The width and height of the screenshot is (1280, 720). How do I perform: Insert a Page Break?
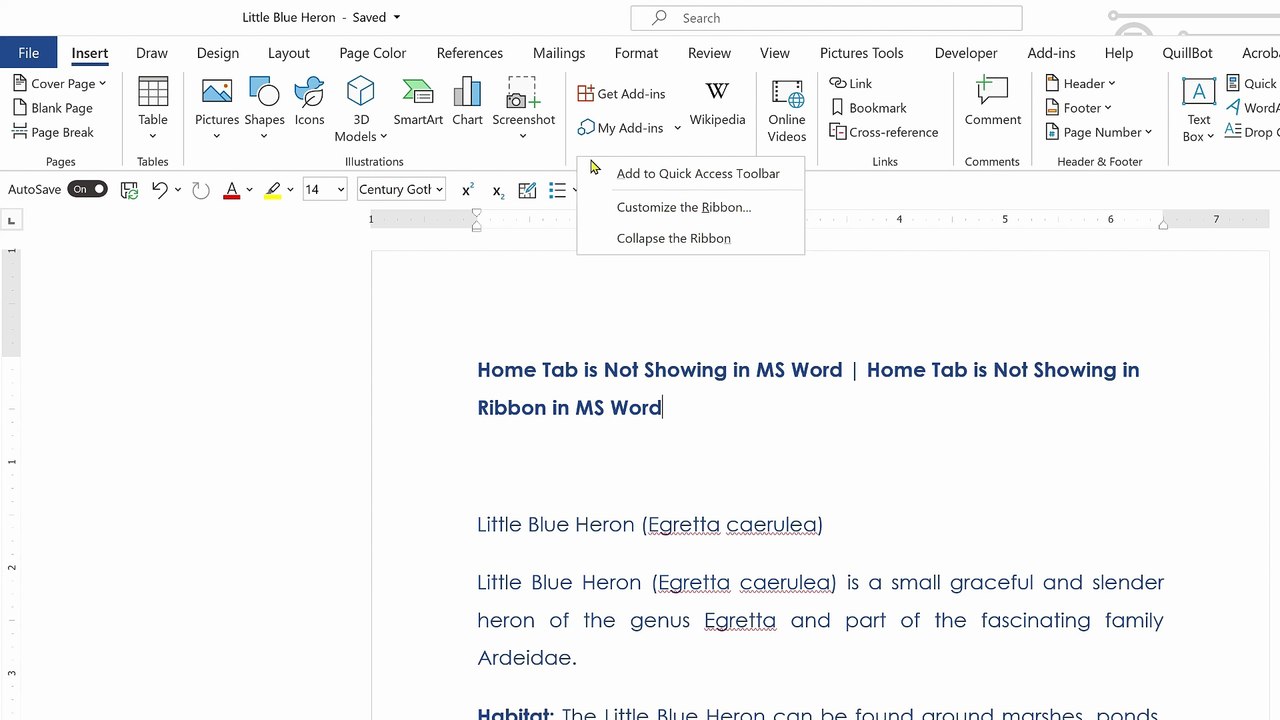pyautogui.click(x=54, y=132)
